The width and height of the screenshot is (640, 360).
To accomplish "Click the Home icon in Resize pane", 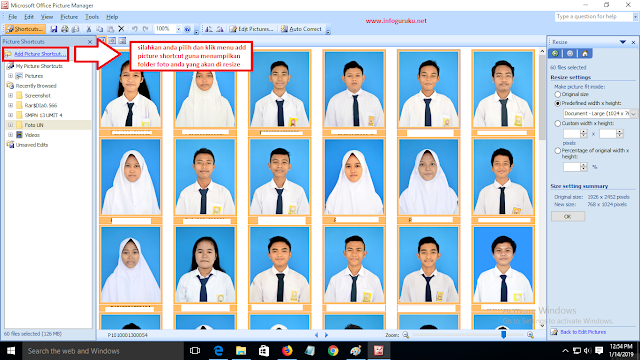I will click(x=585, y=53).
